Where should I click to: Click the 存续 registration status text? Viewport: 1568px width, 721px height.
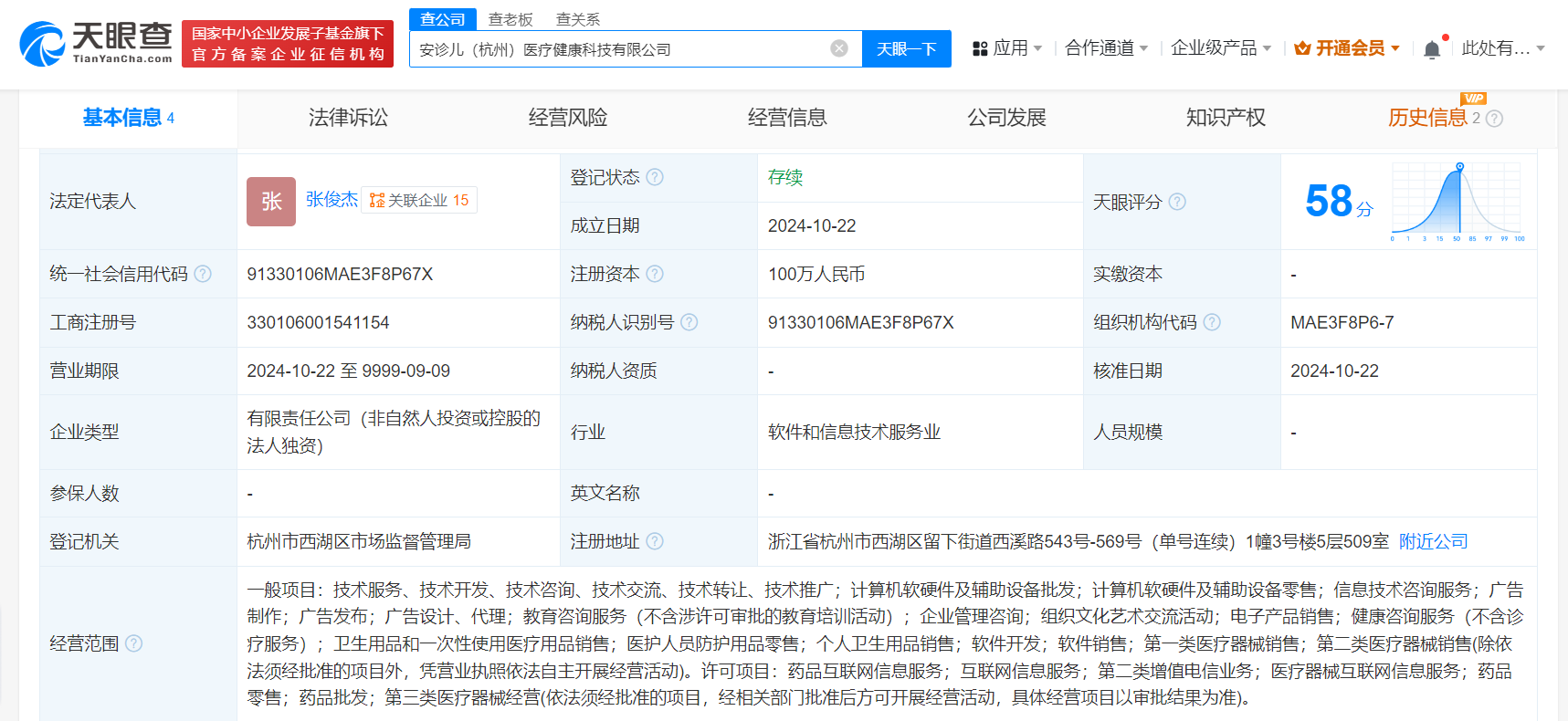(x=785, y=177)
